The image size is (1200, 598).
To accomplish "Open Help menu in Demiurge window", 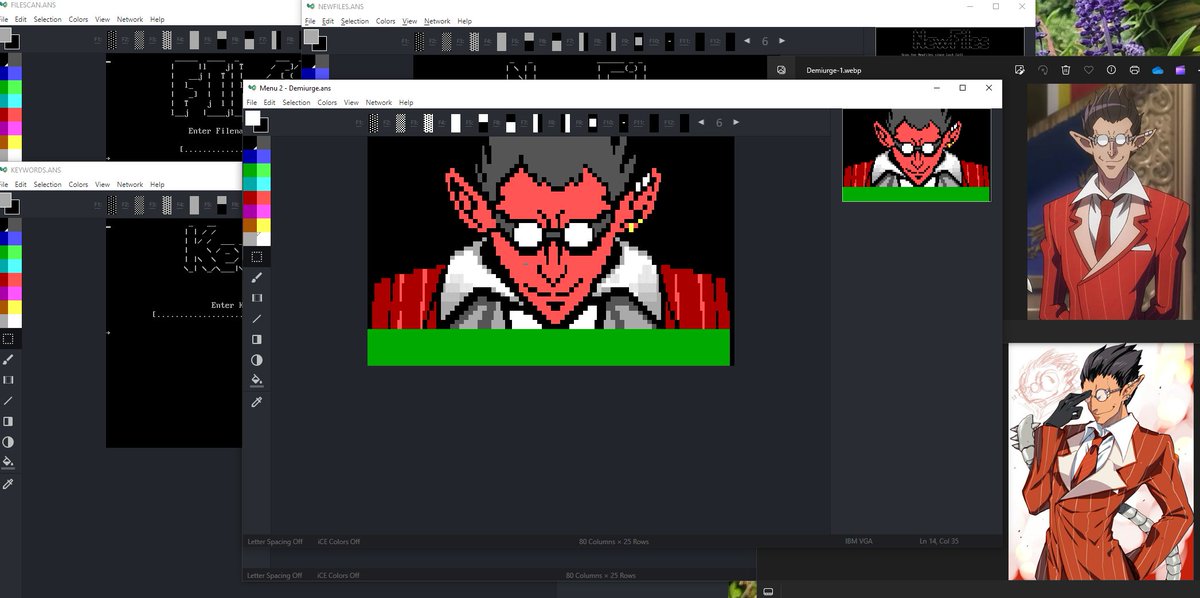I will (x=406, y=103).
